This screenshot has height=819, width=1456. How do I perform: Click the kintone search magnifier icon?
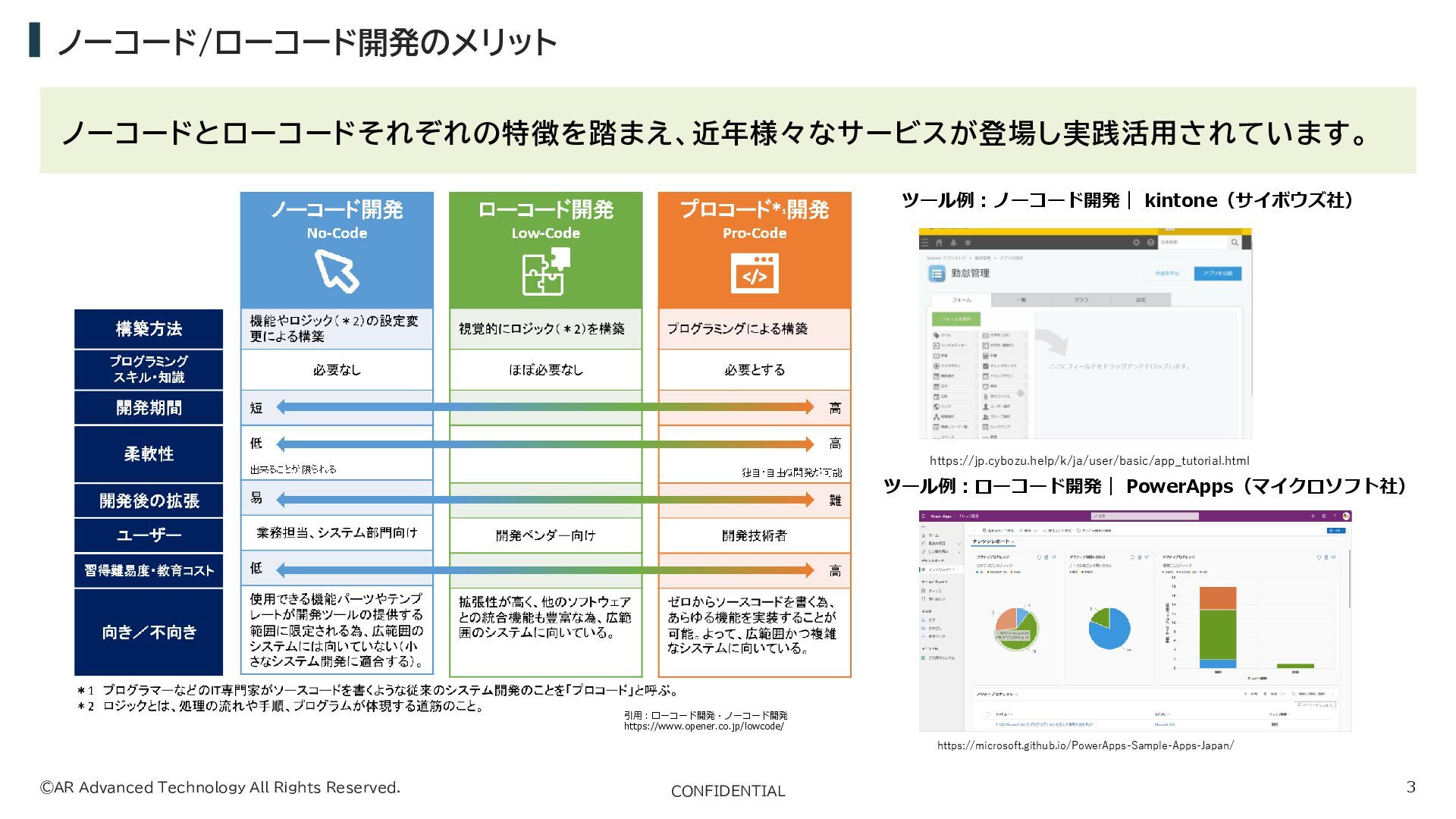1235,243
